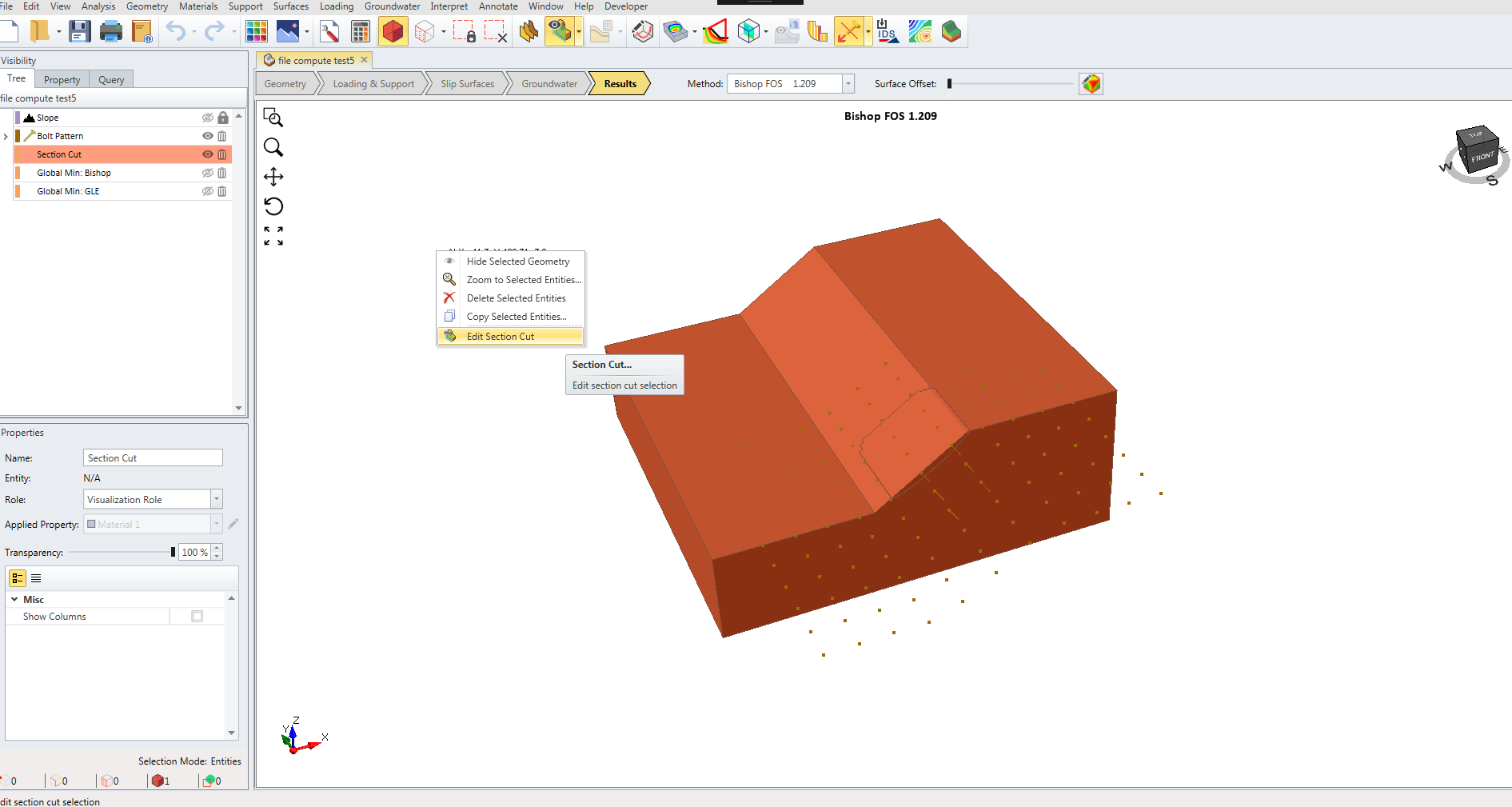Click the Surface Offset slider handle

[949, 84]
